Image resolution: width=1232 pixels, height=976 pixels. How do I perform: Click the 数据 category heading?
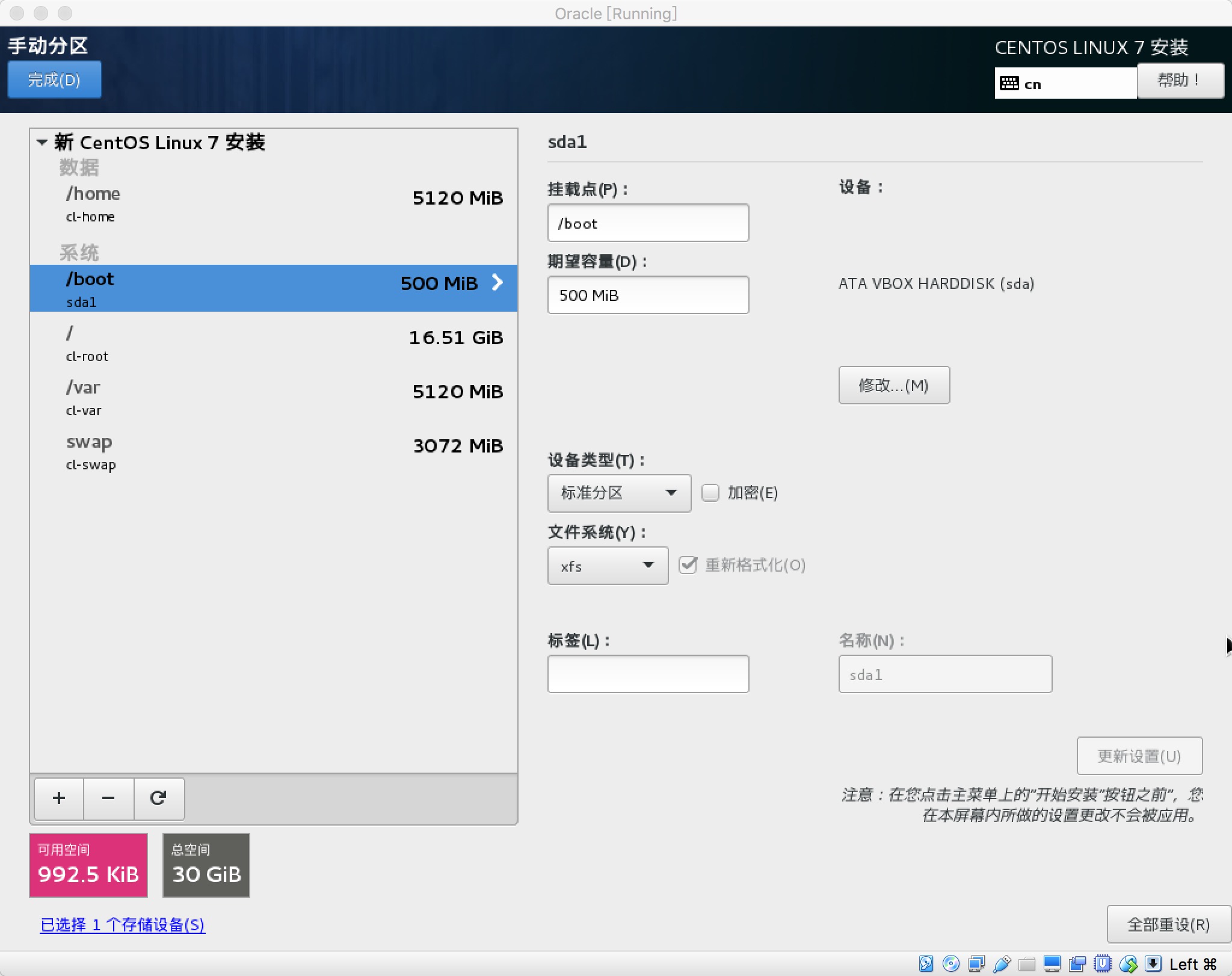[79, 167]
